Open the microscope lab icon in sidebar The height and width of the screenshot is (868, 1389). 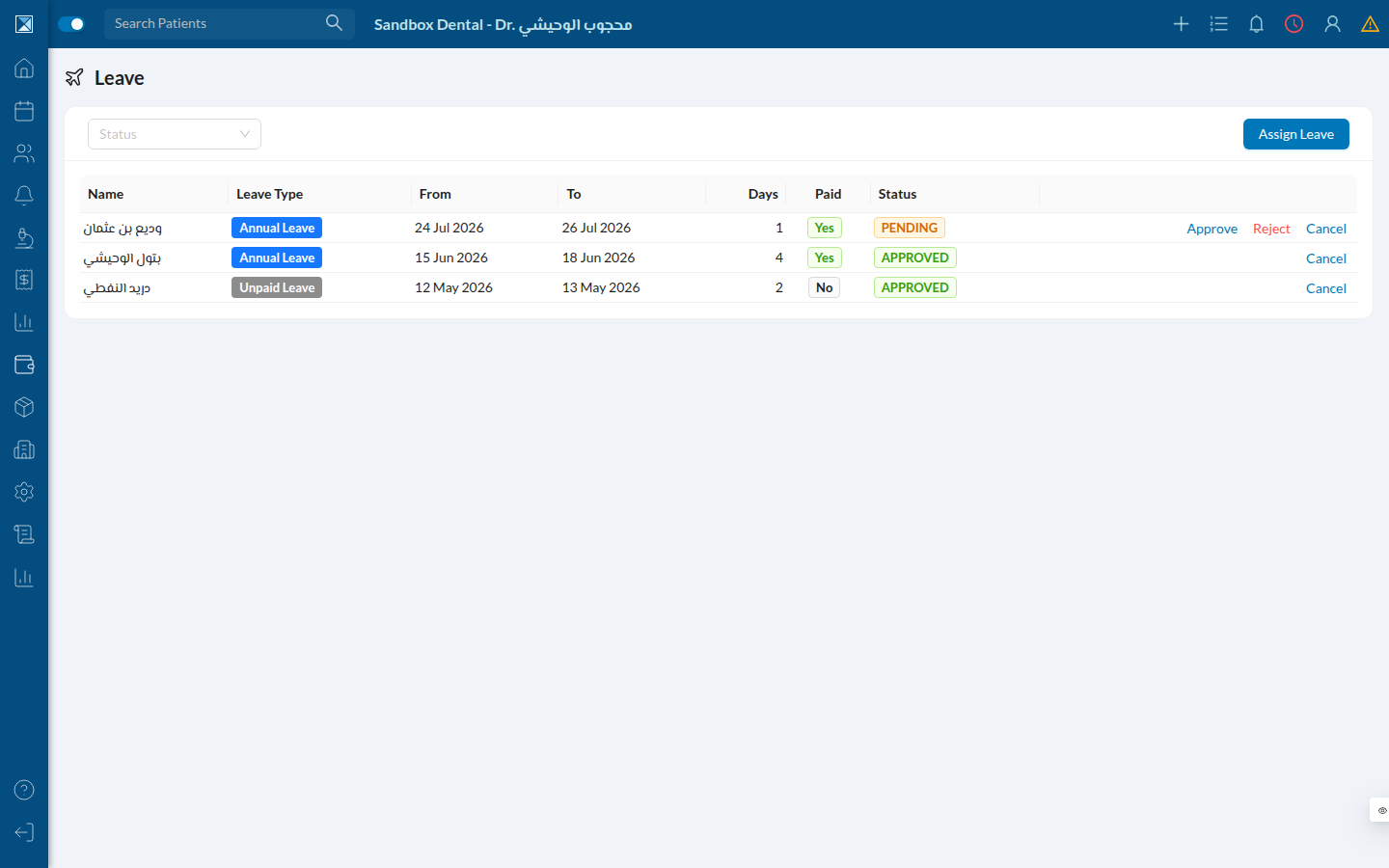(x=24, y=237)
